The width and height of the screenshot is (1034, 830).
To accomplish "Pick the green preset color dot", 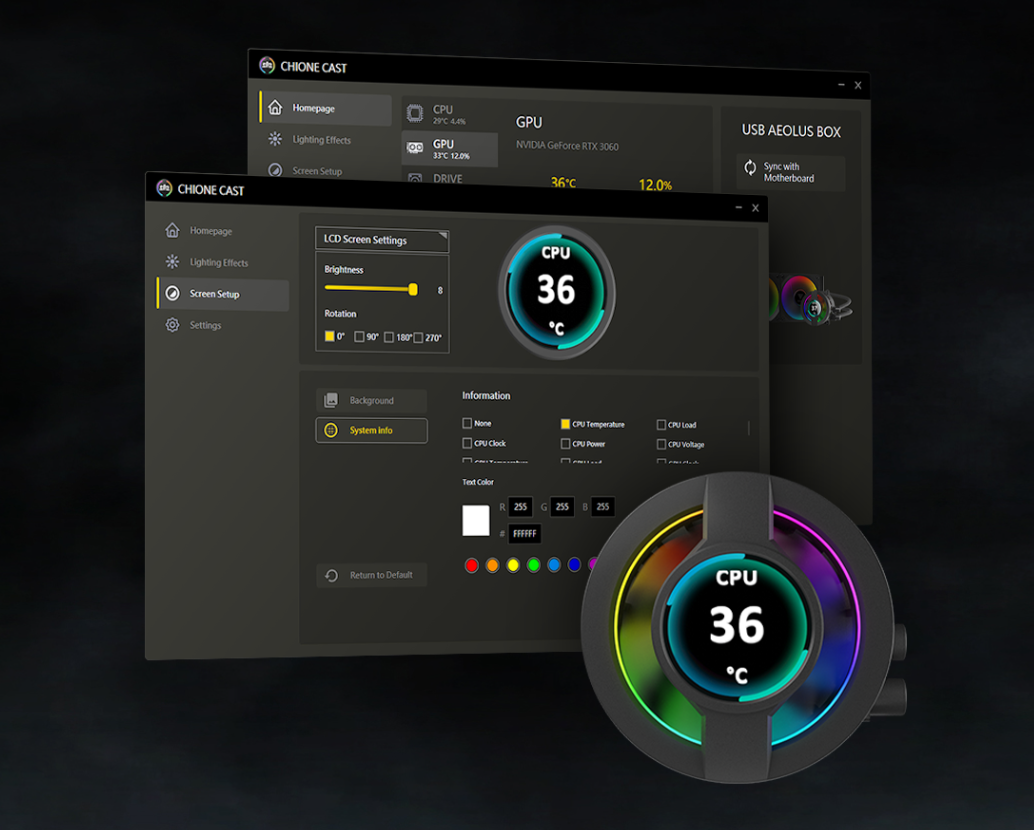I will coord(533,565).
